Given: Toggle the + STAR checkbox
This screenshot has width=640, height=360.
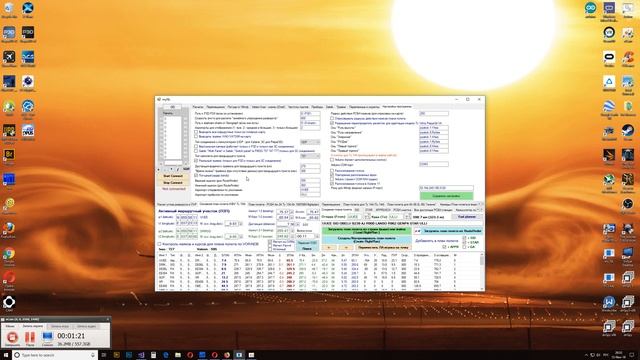Looking at the screenshot, I should (464, 242).
